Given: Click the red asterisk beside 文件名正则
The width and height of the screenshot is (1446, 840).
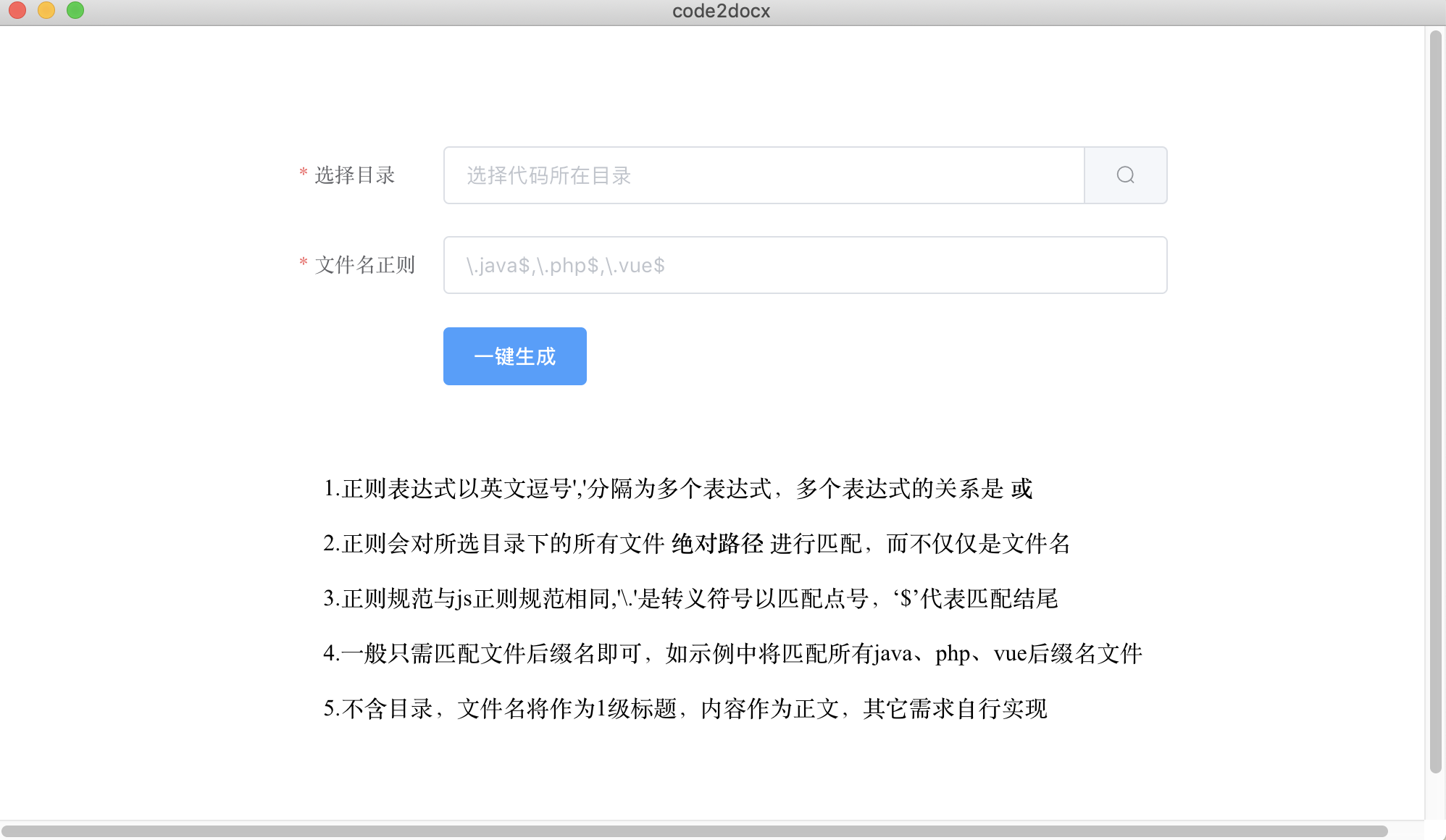Looking at the screenshot, I should coord(304,262).
